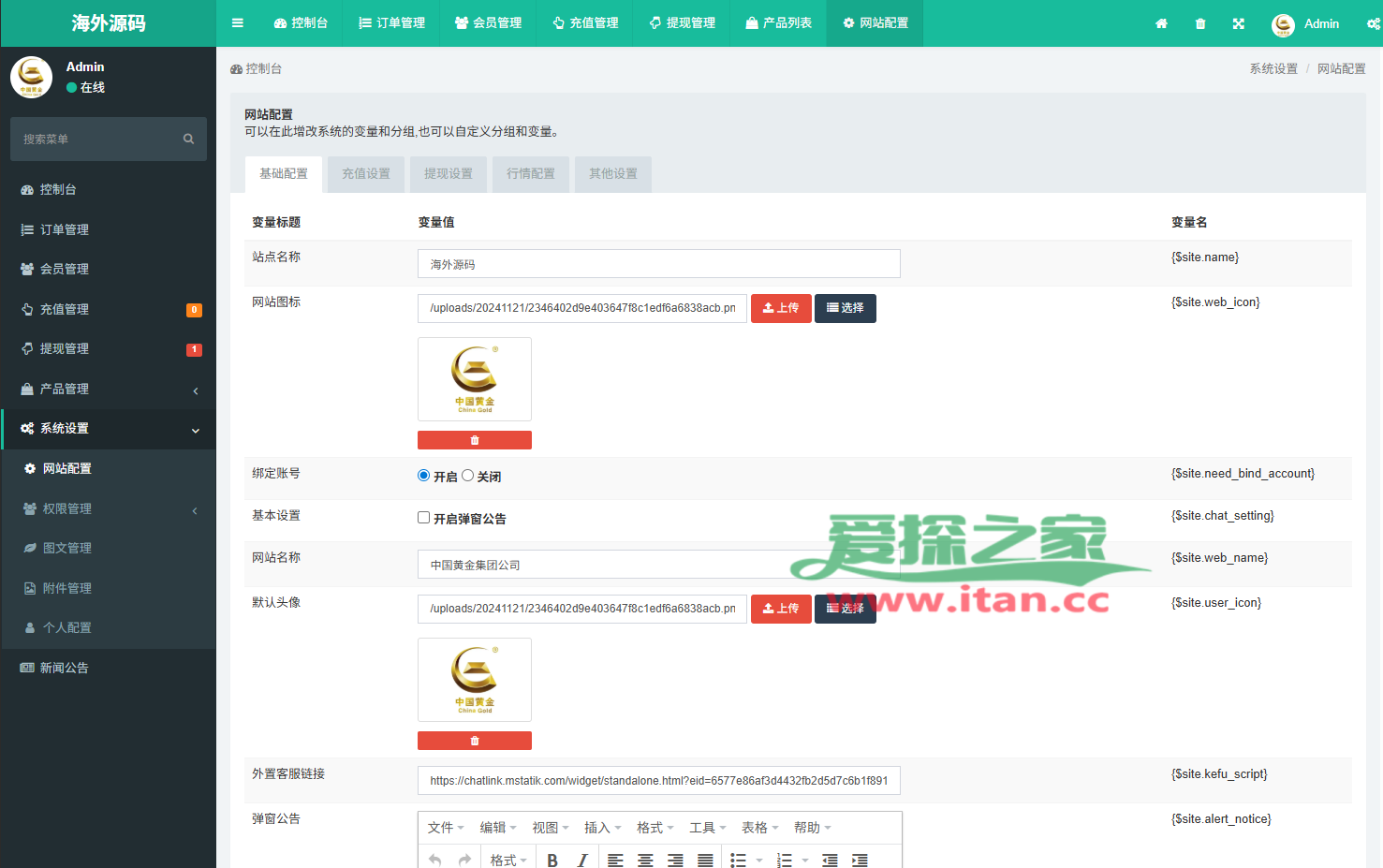Switch to the 提现设置 tab
This screenshot has height=868, width=1383.
pos(449,174)
